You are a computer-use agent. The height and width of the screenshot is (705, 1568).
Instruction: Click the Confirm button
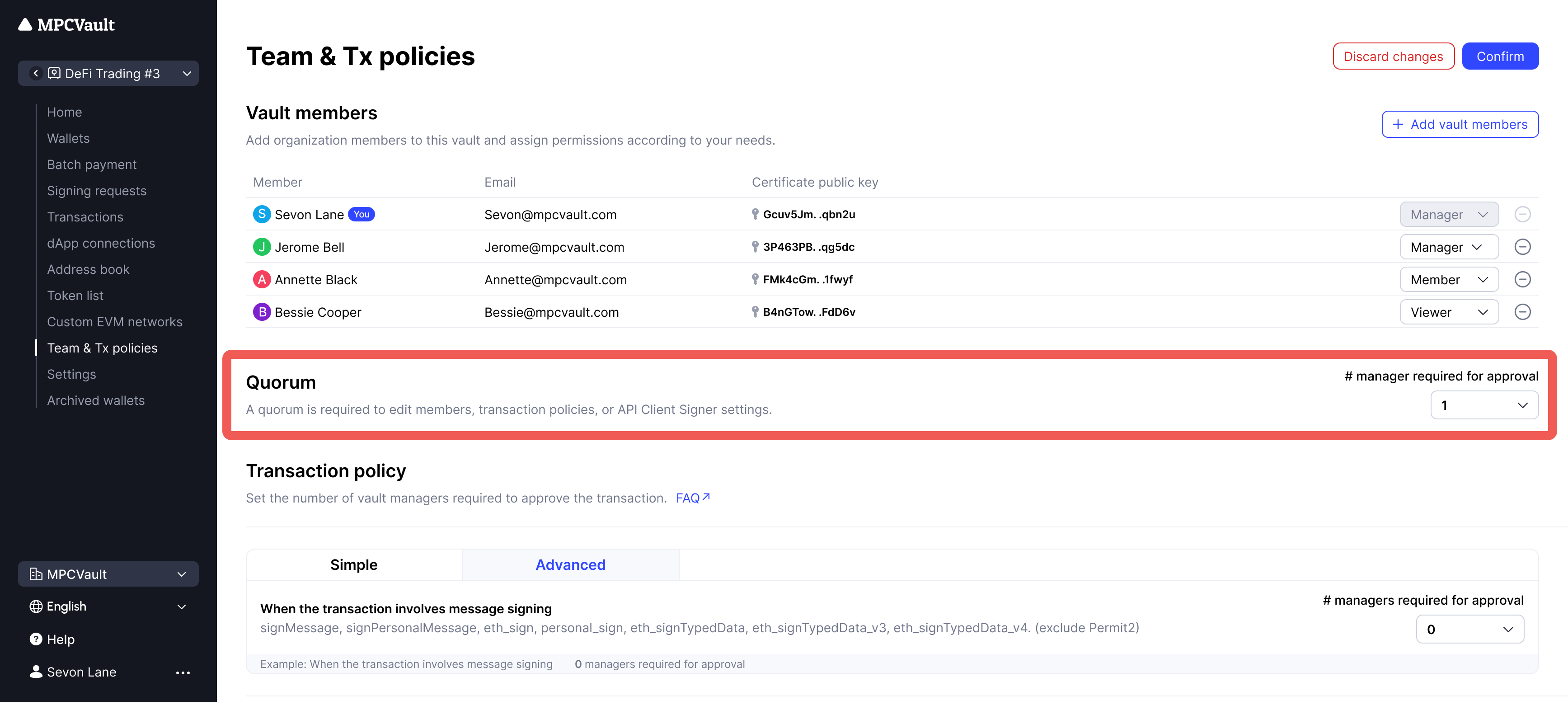[x=1500, y=56]
